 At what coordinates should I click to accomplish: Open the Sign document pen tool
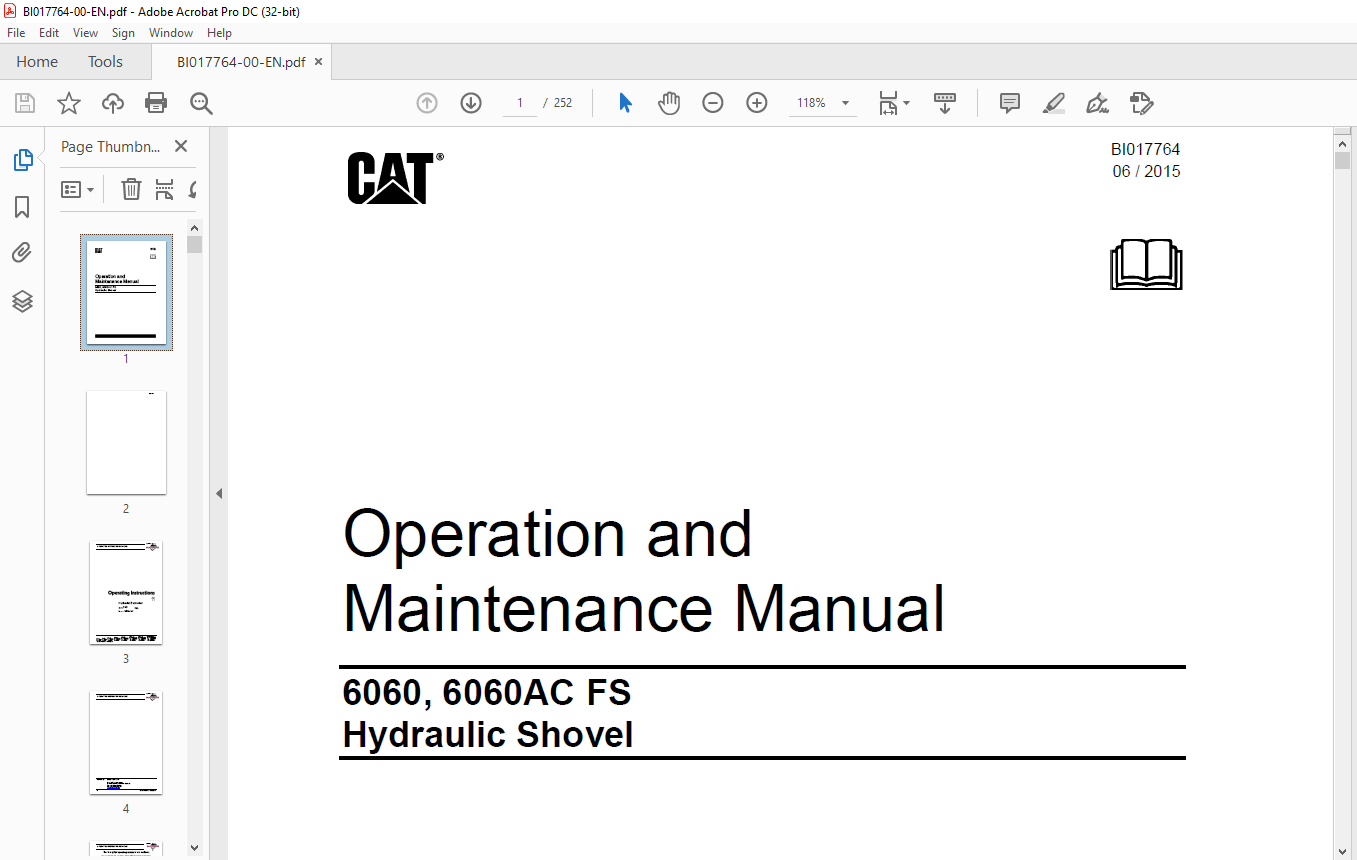pos(1097,103)
